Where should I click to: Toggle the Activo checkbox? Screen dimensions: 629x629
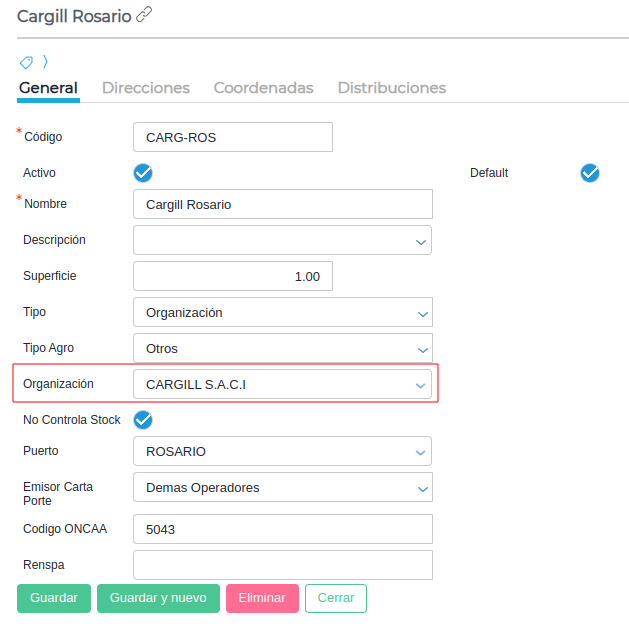point(143,173)
